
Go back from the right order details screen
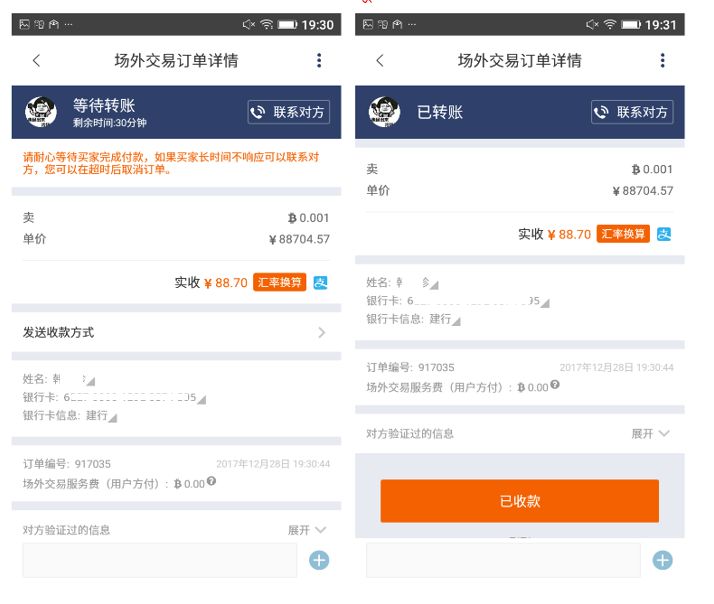(380, 60)
